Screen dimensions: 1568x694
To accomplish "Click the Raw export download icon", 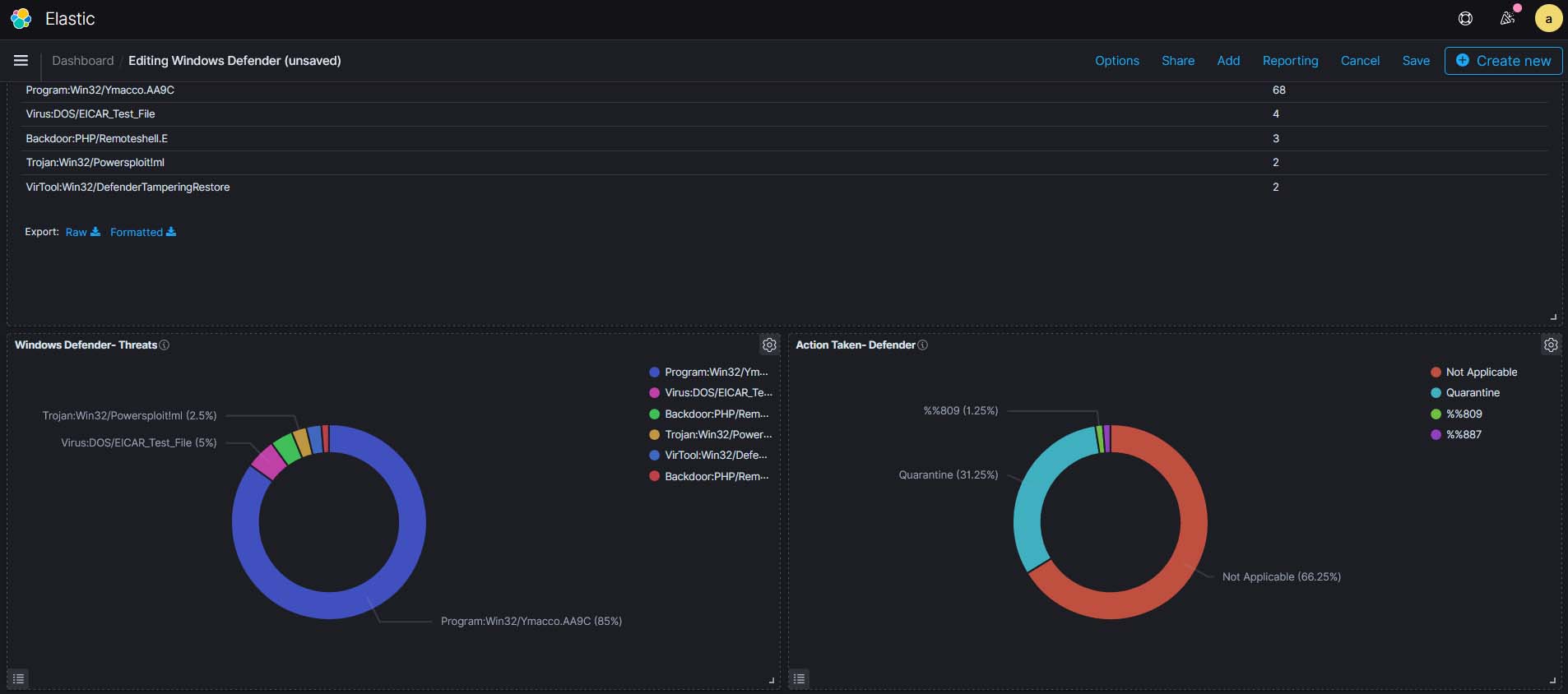I will pyautogui.click(x=95, y=232).
